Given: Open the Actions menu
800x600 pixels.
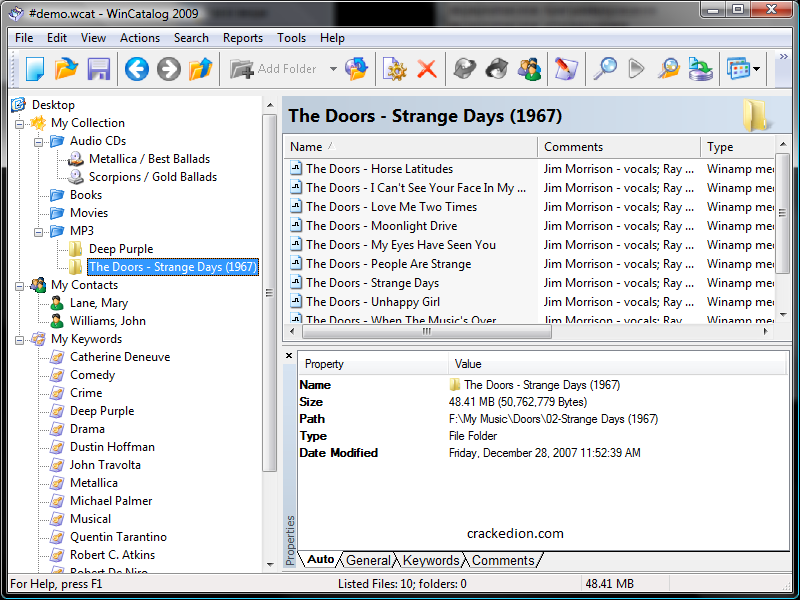Looking at the screenshot, I should coord(140,38).
